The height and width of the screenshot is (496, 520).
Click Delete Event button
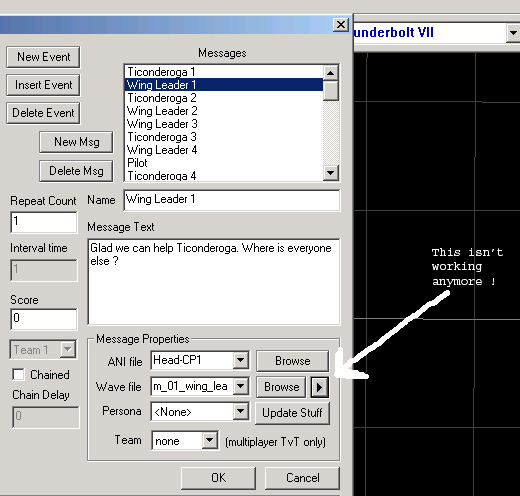pyautogui.click(x=43, y=113)
